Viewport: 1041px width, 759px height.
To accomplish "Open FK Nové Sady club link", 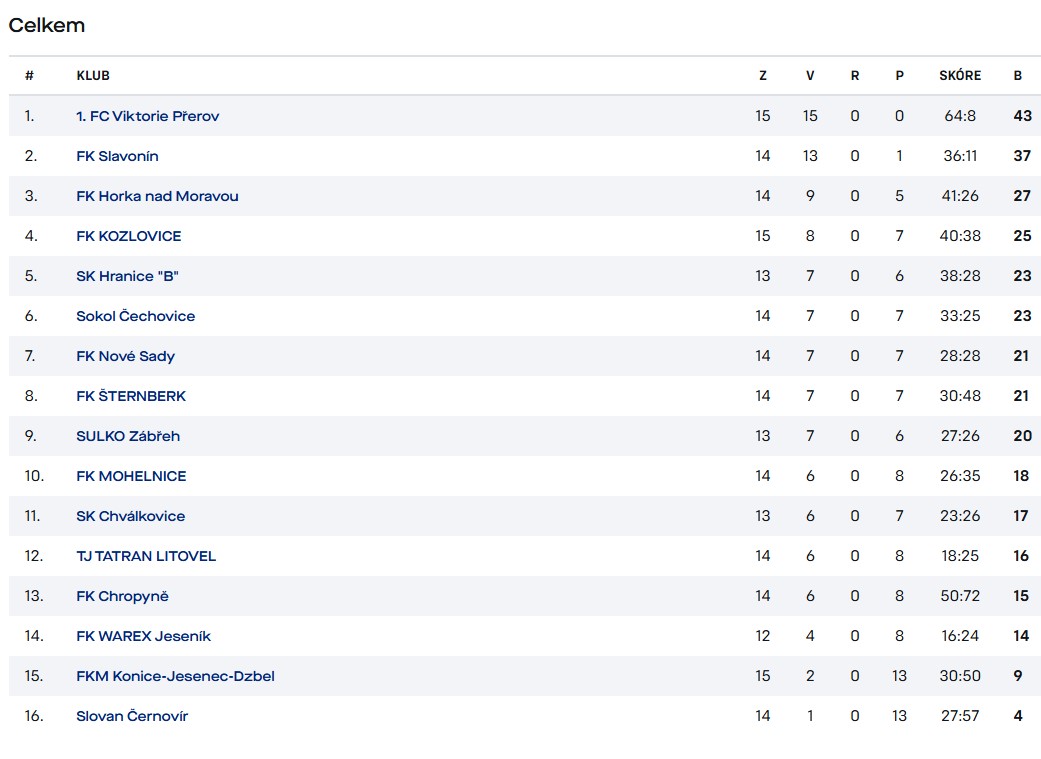I will tap(125, 356).
